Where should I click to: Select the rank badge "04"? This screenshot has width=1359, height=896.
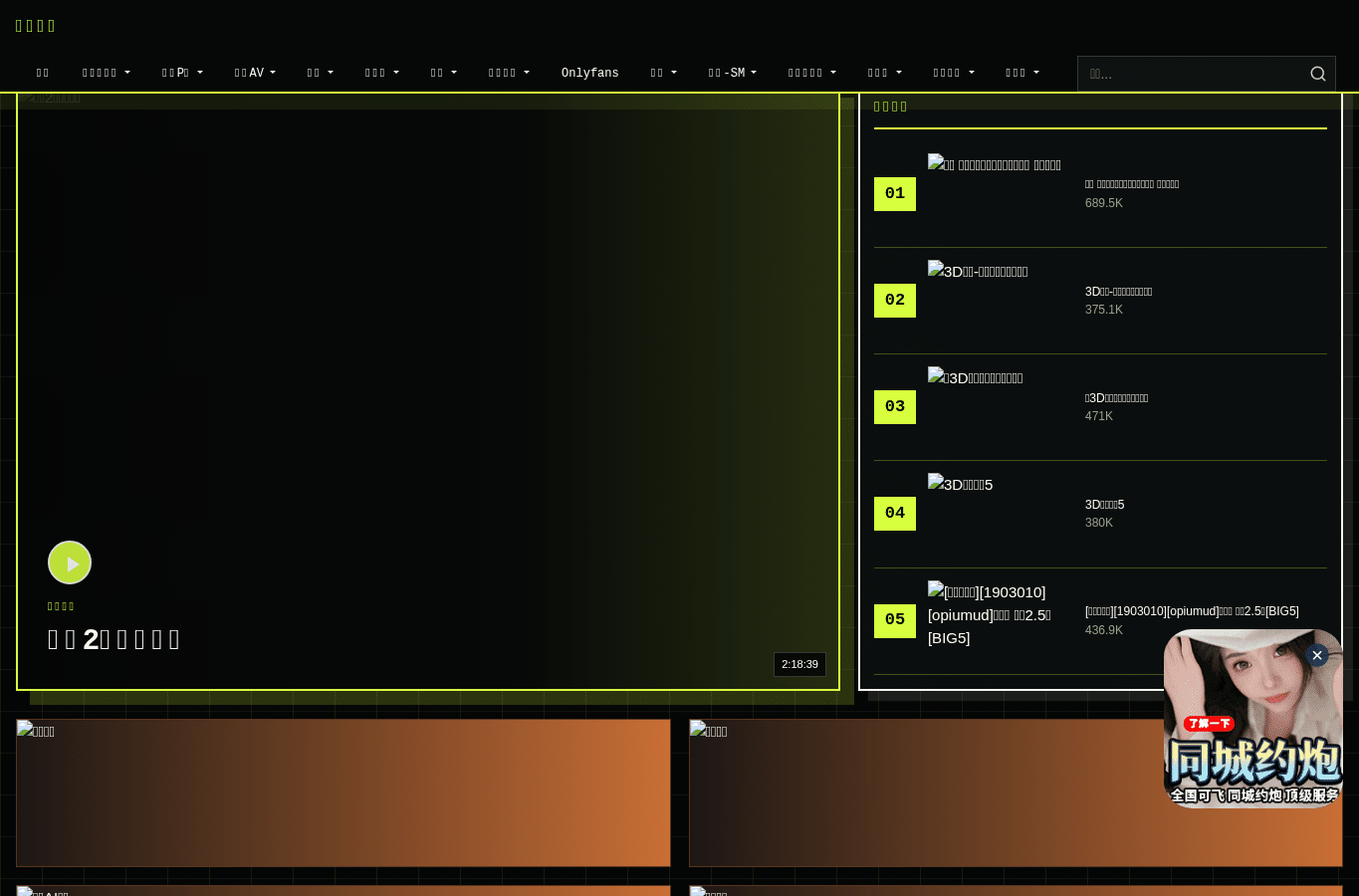(895, 514)
